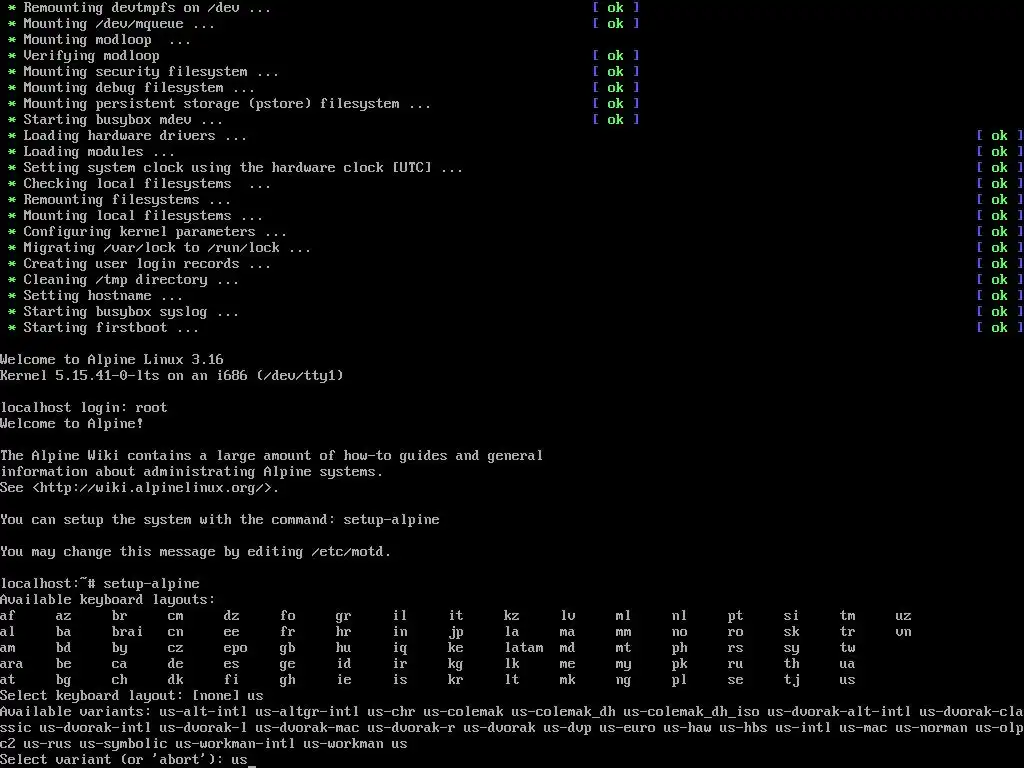Click the 'ok' status beside 'Starting firstboot'

coord(999,328)
